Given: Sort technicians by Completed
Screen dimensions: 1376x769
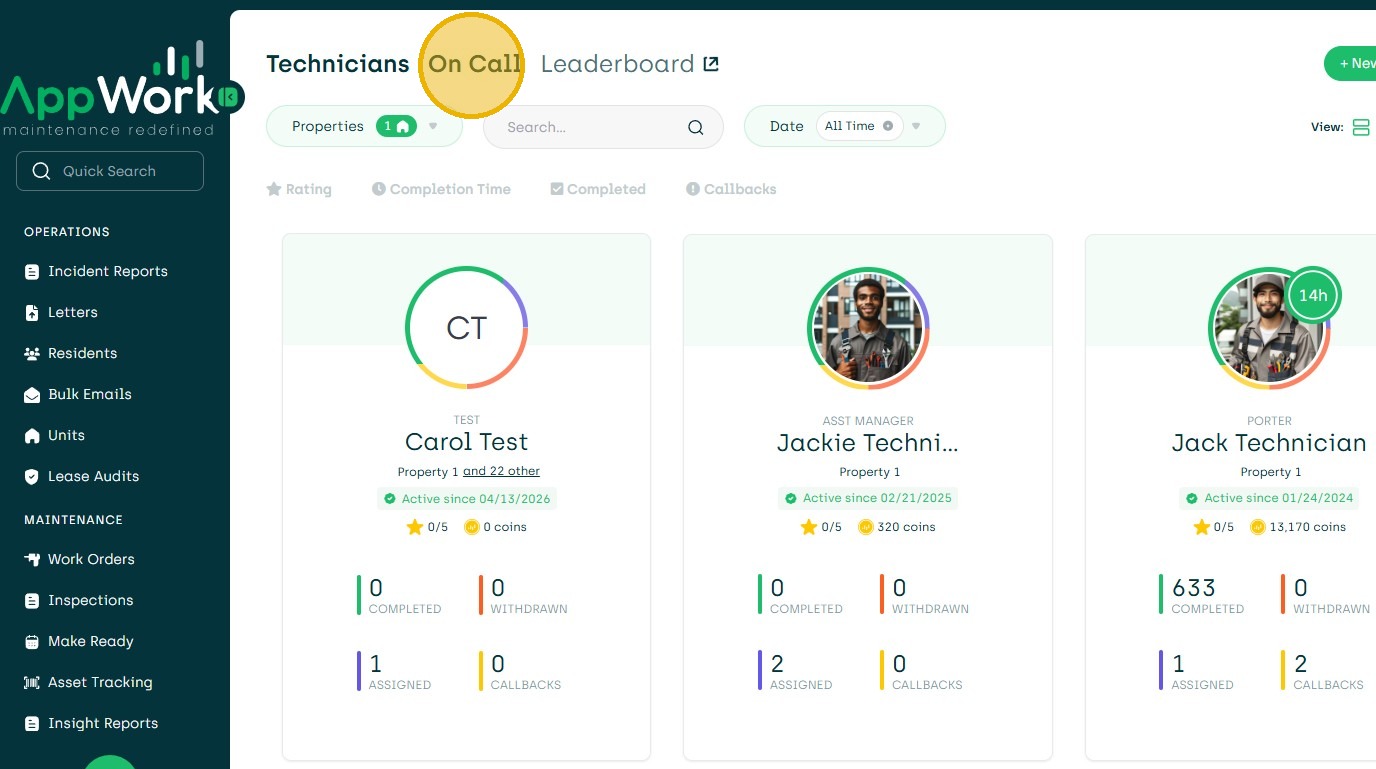Looking at the screenshot, I should click(x=598, y=189).
